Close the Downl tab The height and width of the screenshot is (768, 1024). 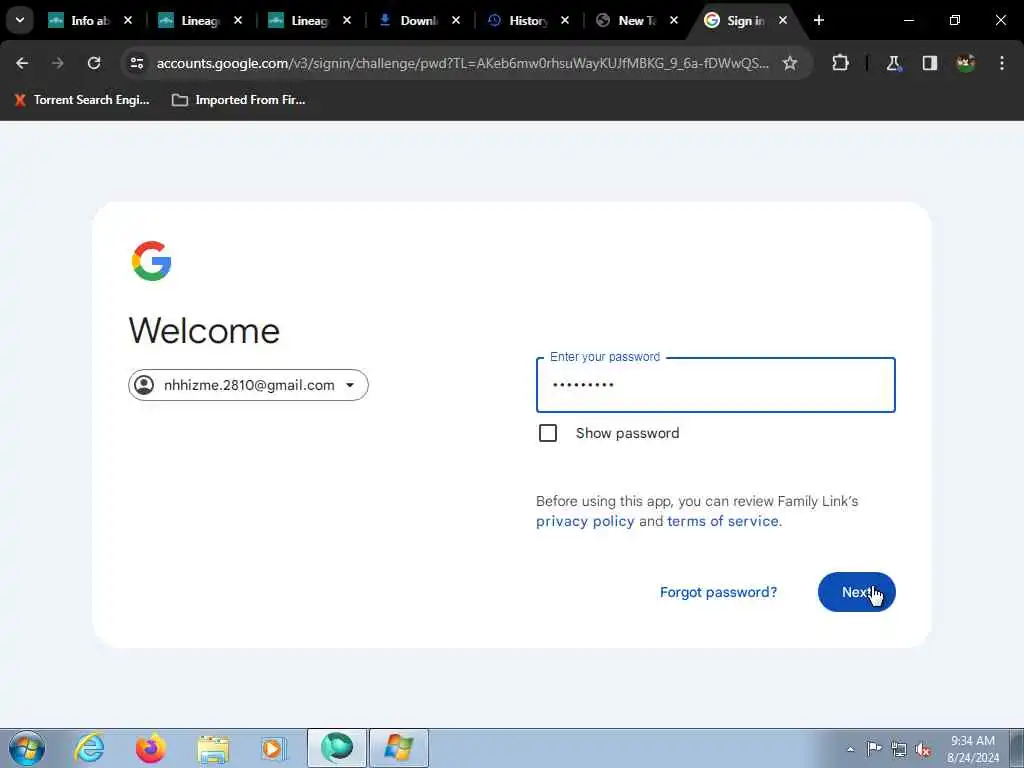coord(456,20)
